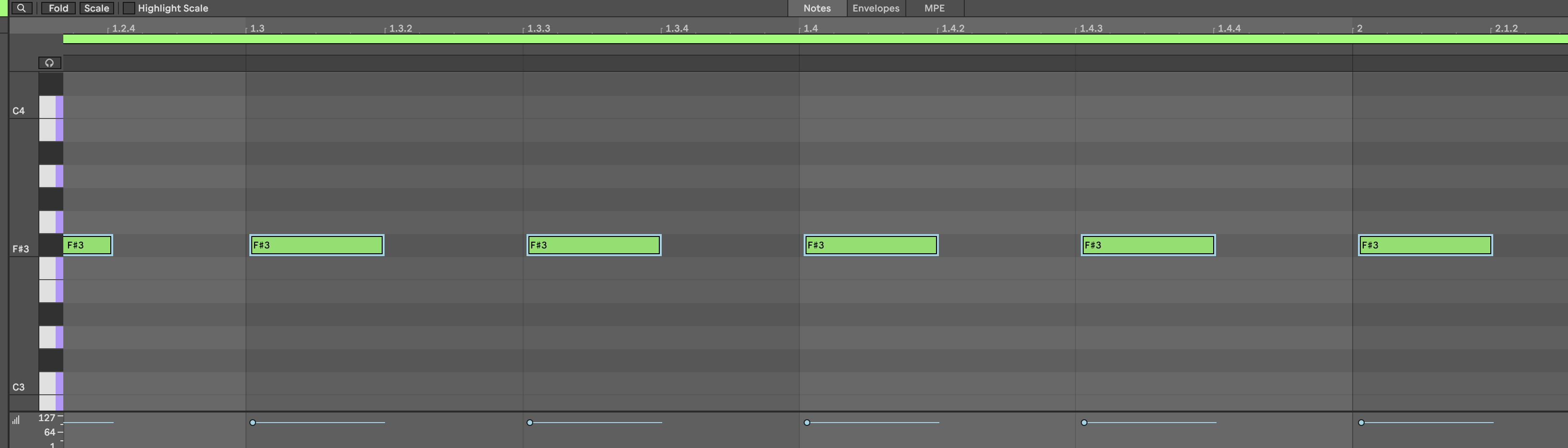Switch to the MPE tab
The image size is (1568, 448).
(x=934, y=8)
